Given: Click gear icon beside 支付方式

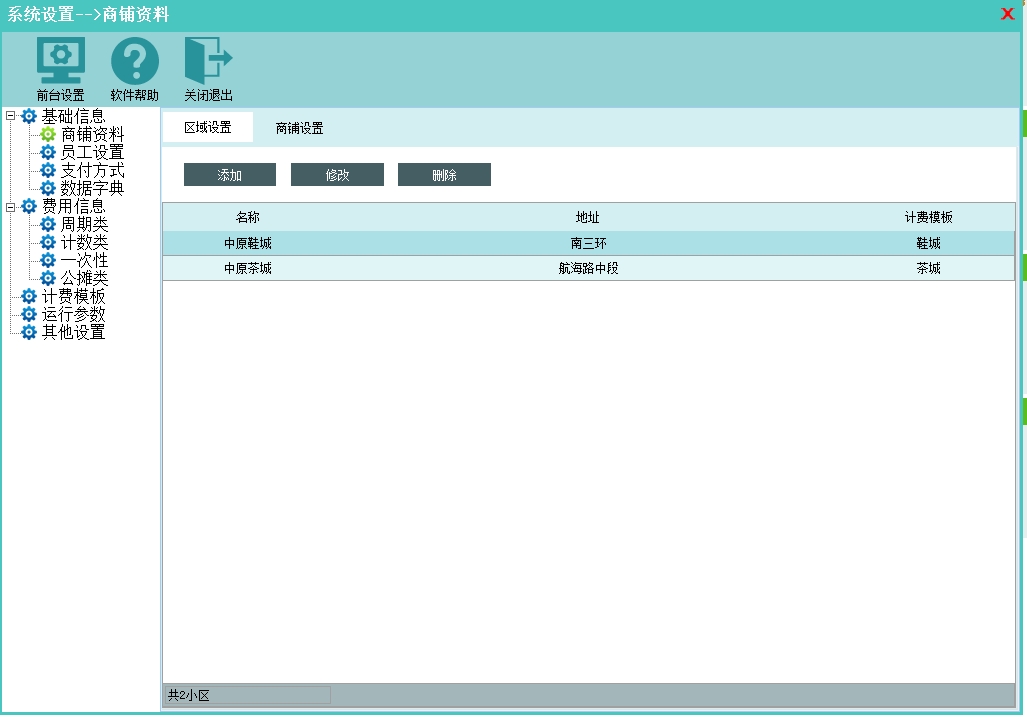Looking at the screenshot, I should pos(48,170).
